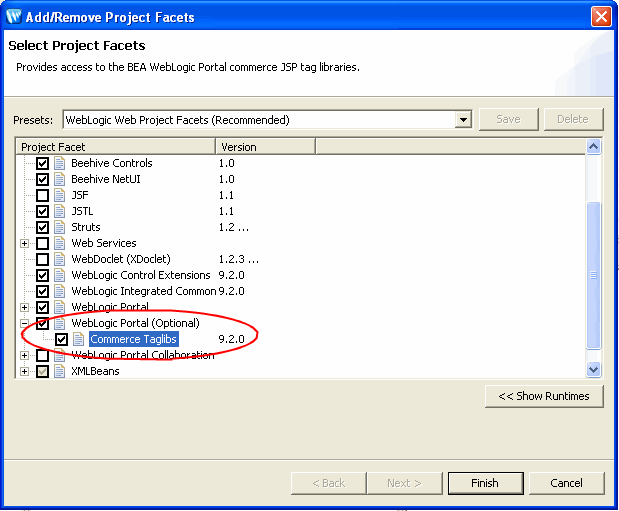
Task: Click the Workshop app icon in title bar
Action: (14, 17)
